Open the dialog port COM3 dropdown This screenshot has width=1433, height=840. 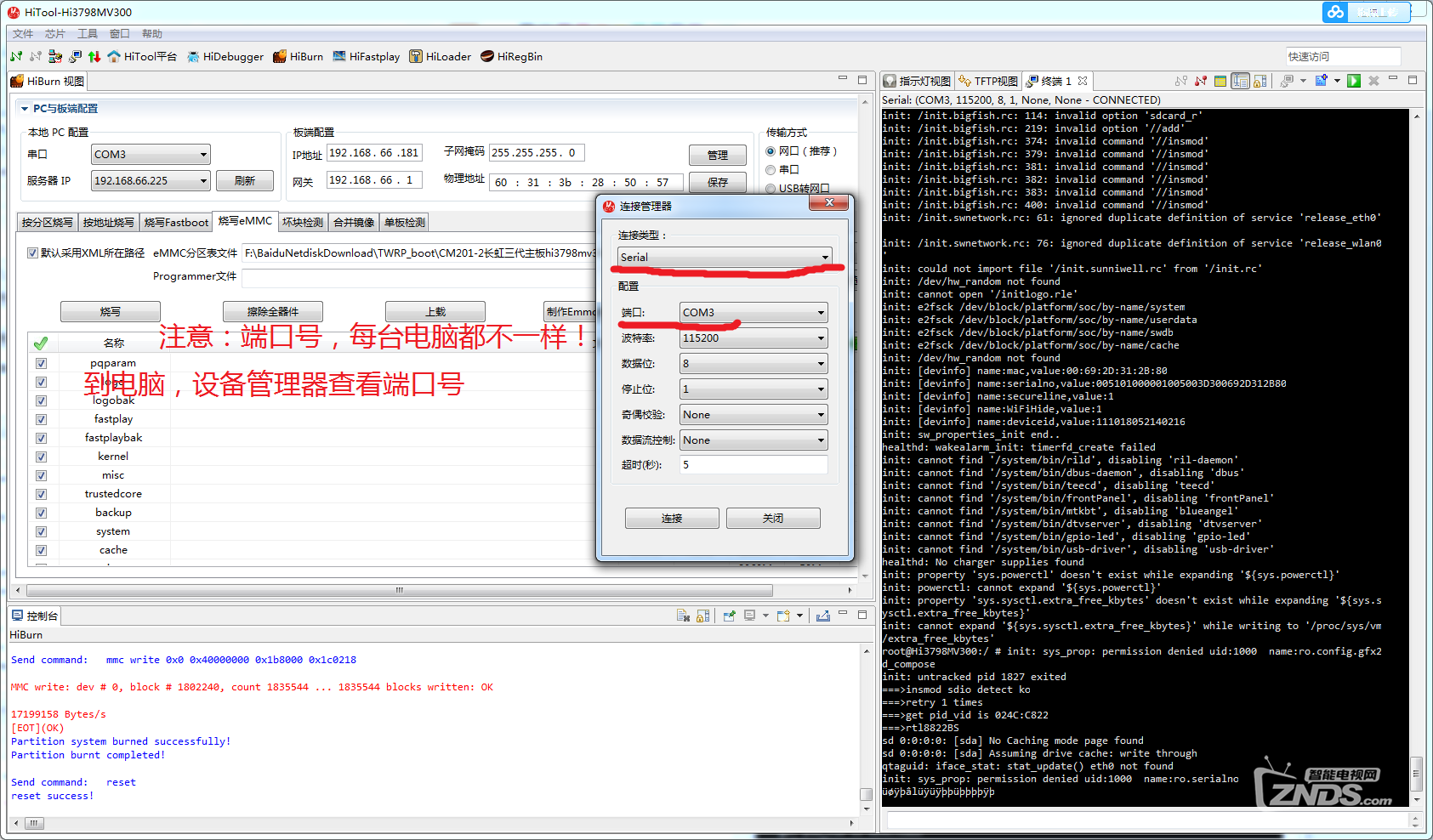pos(753,312)
